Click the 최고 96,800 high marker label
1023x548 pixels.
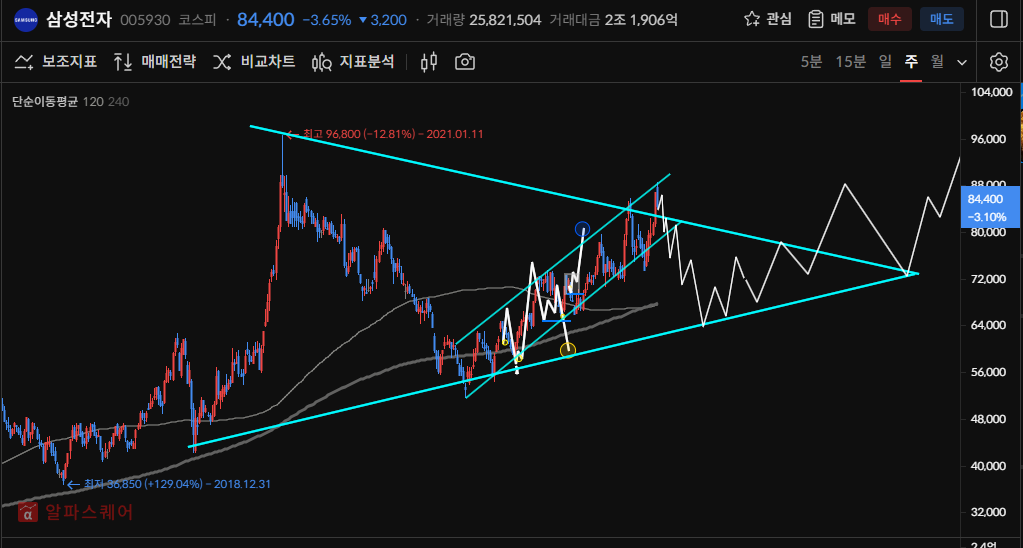click(391, 134)
